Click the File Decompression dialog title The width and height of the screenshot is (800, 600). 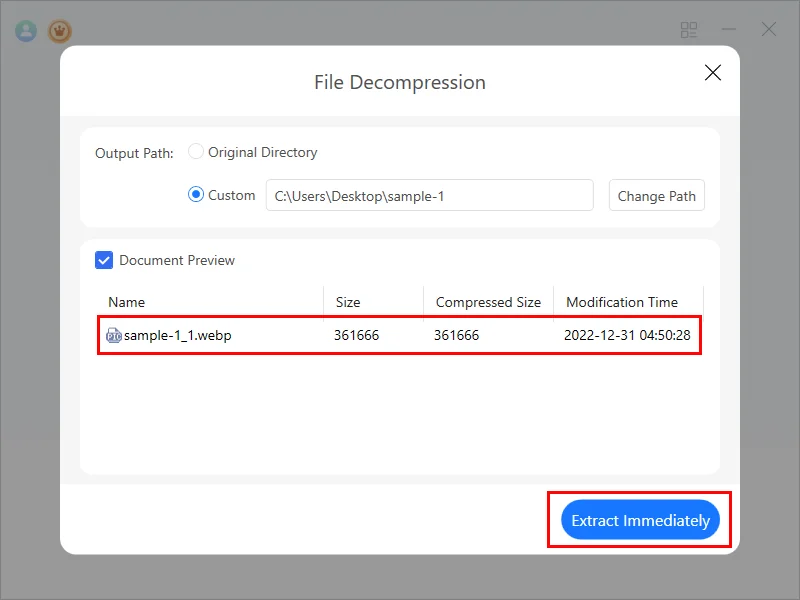pos(400,82)
